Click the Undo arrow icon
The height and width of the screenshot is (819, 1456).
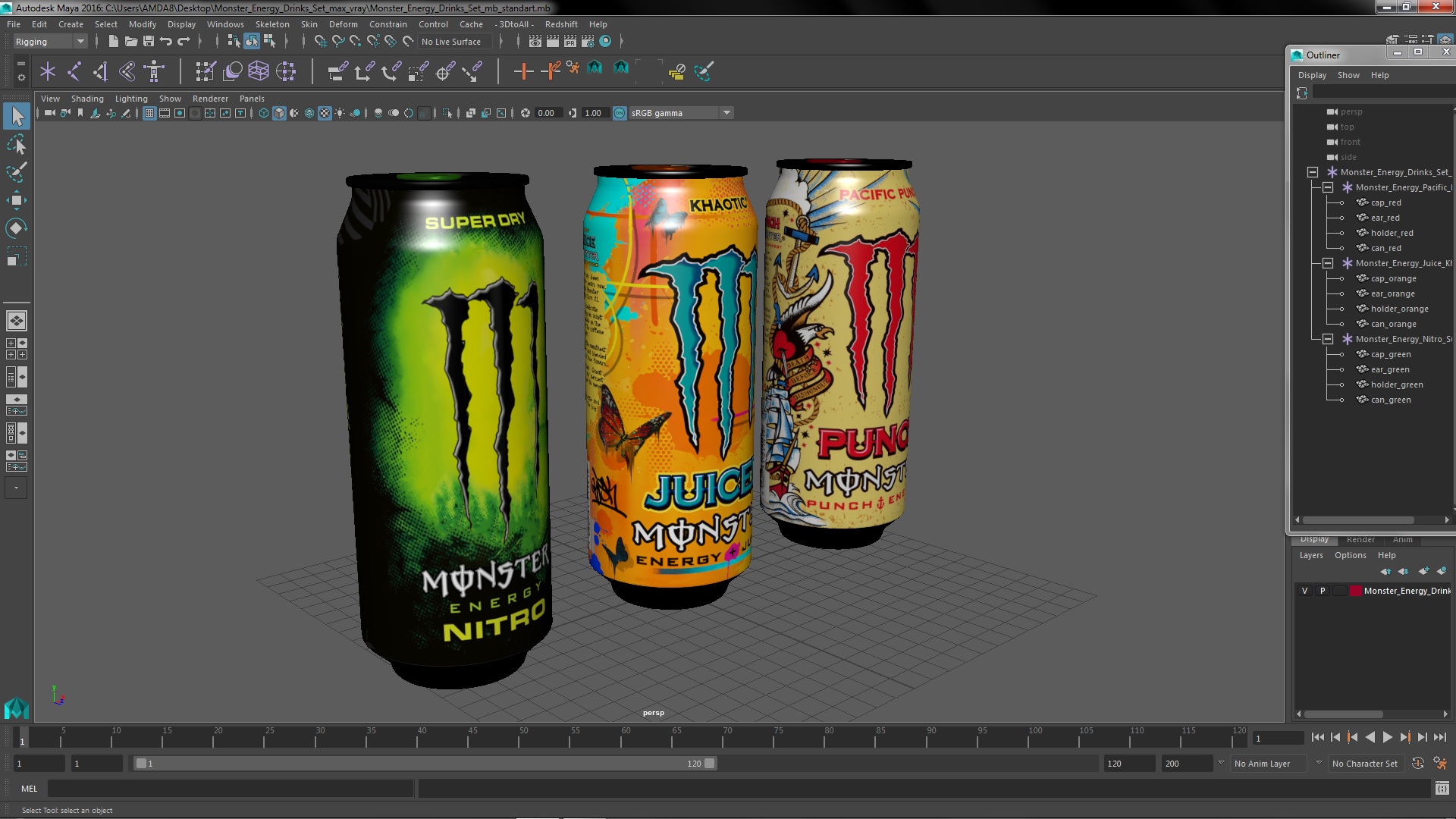166,42
